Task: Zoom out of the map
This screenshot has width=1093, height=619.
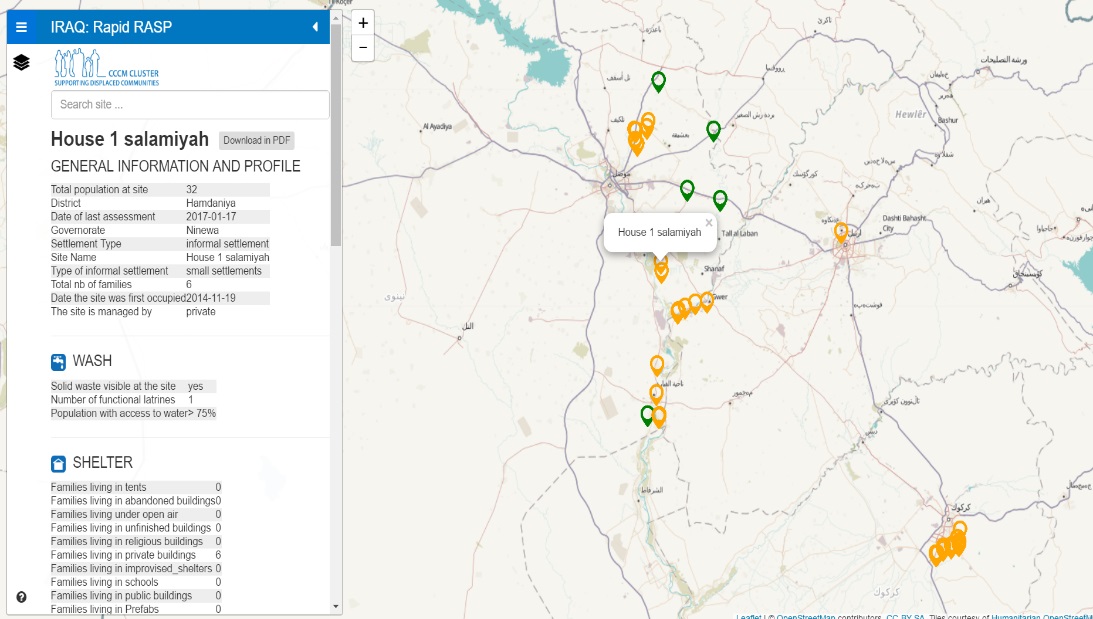Action: [x=363, y=47]
